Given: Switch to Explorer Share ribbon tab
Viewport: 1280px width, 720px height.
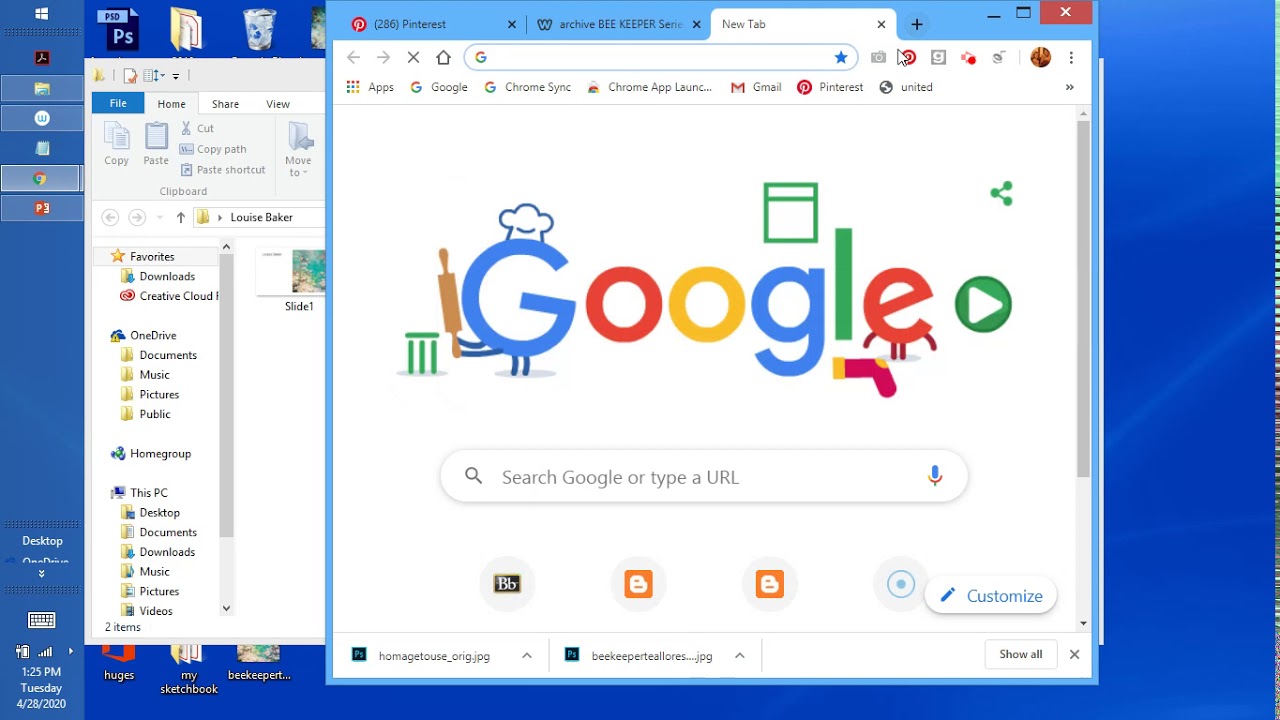Looking at the screenshot, I should 225,104.
